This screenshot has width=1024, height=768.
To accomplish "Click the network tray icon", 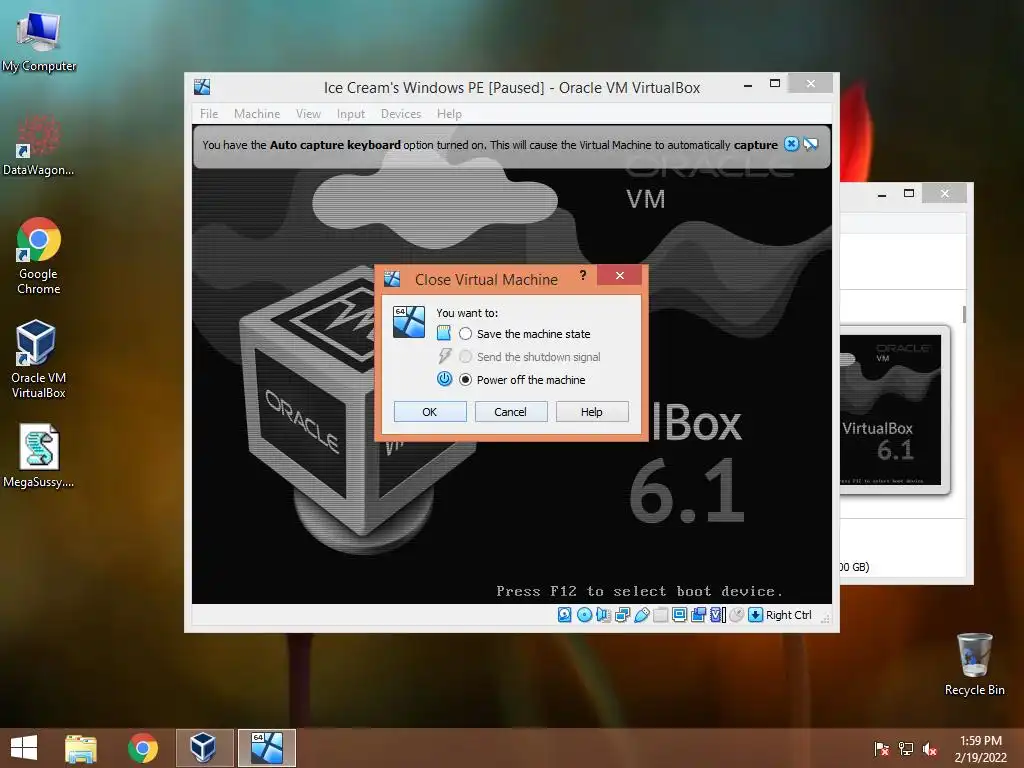I will [x=906, y=749].
